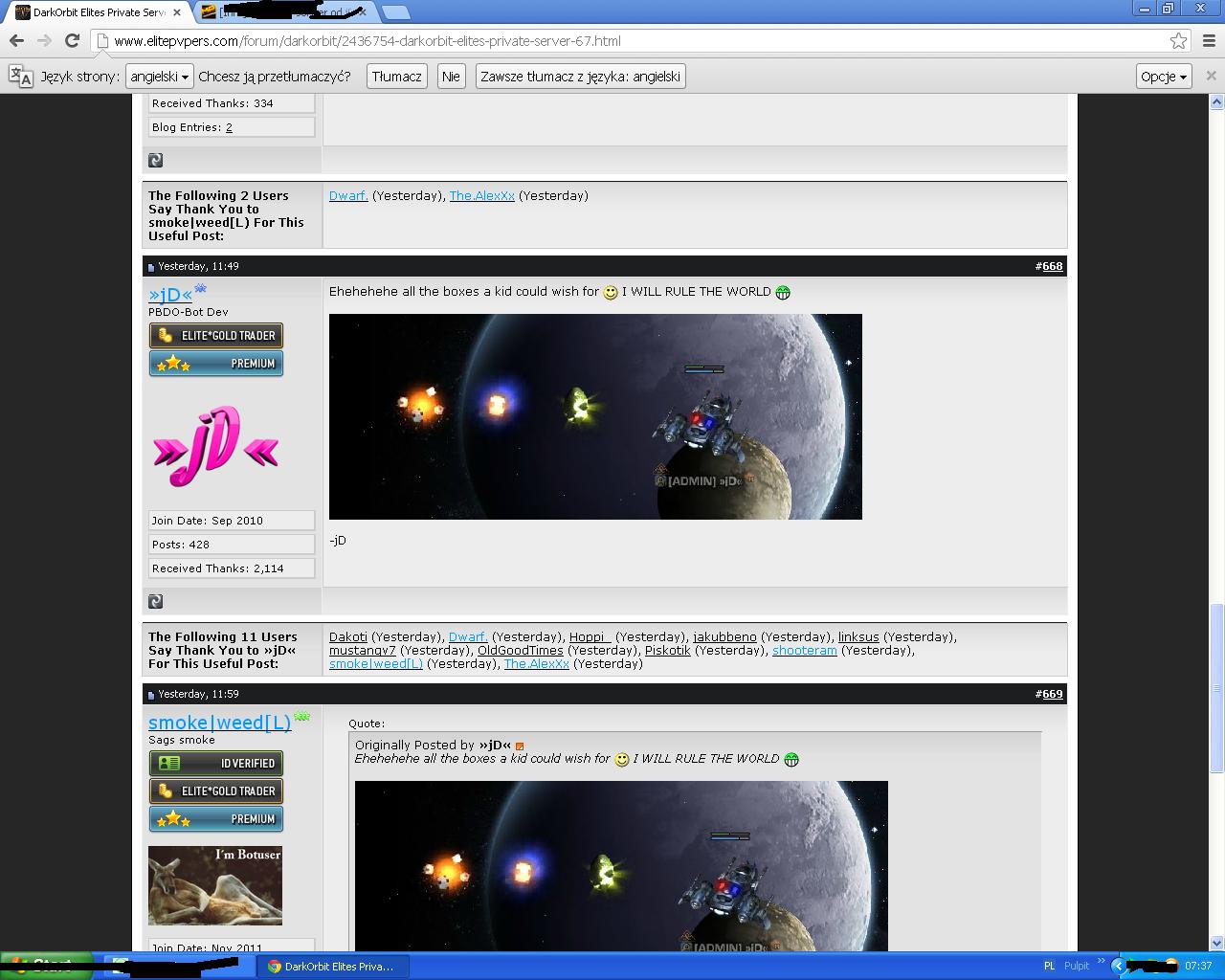Image resolution: width=1225 pixels, height=980 pixels.
Task: Click the post icon beside Yesterday, 11:49
Action: coord(151,267)
